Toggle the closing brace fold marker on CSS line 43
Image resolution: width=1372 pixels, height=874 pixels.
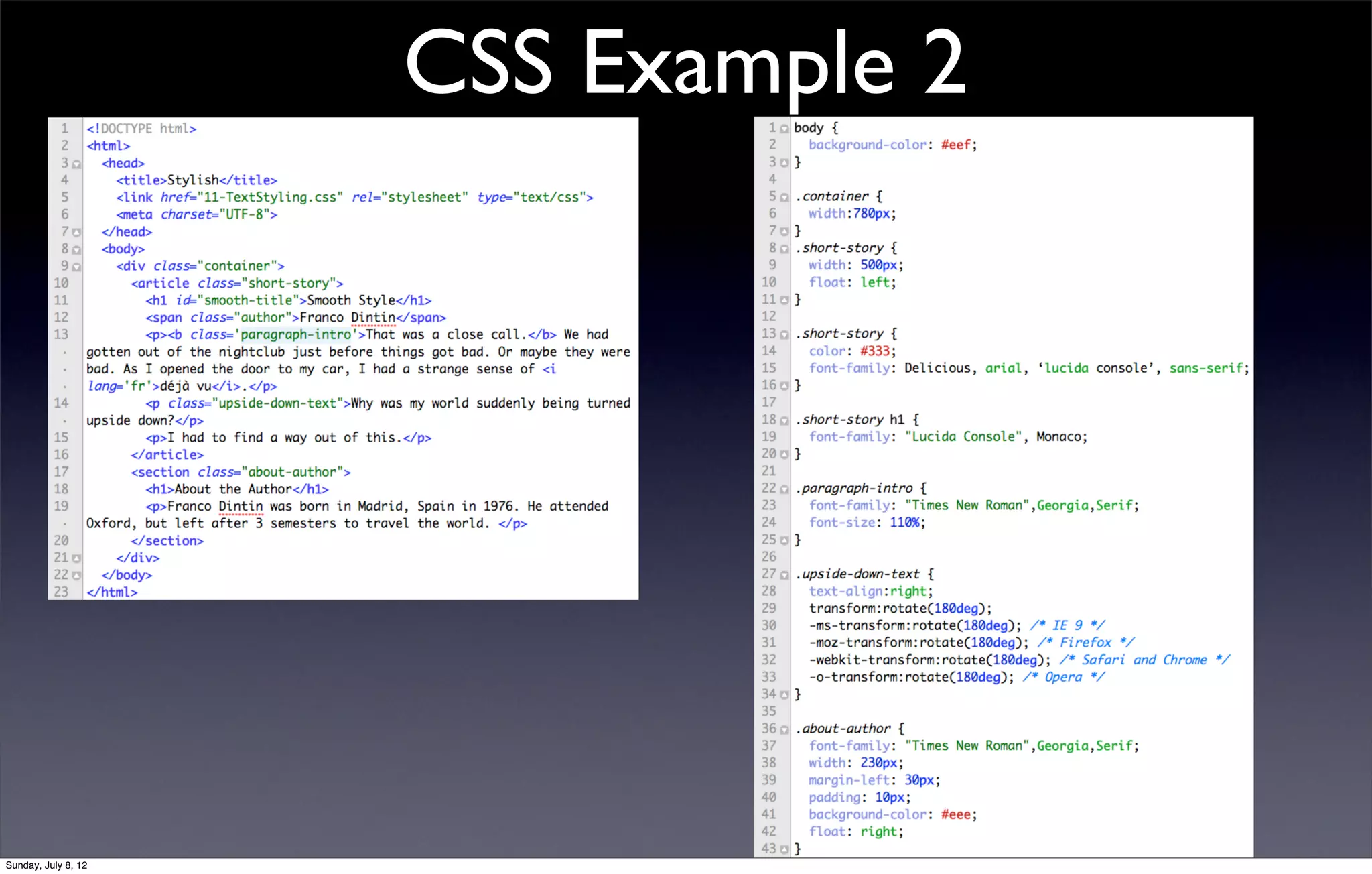coord(784,850)
